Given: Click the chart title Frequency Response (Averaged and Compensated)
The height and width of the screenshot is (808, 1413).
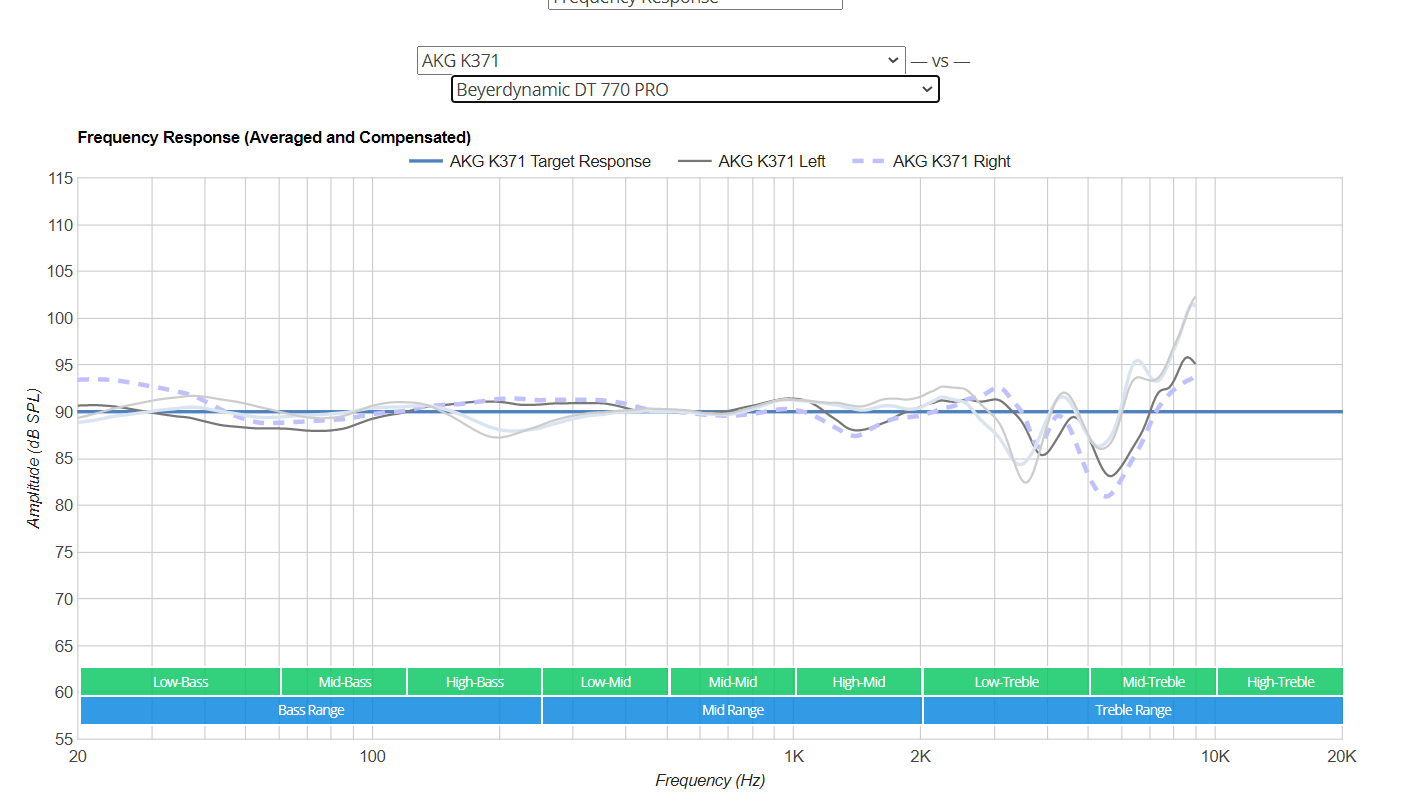Looking at the screenshot, I should click(274, 137).
